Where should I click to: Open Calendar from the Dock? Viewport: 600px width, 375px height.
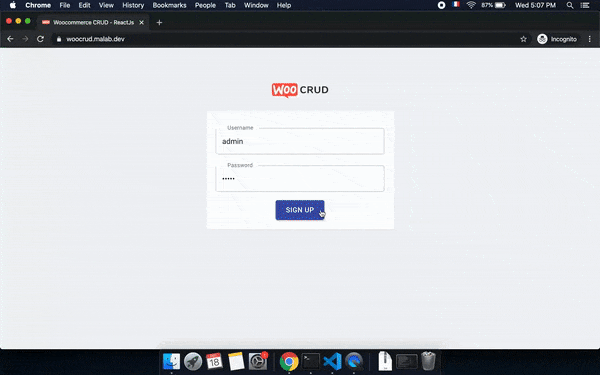pos(214,361)
